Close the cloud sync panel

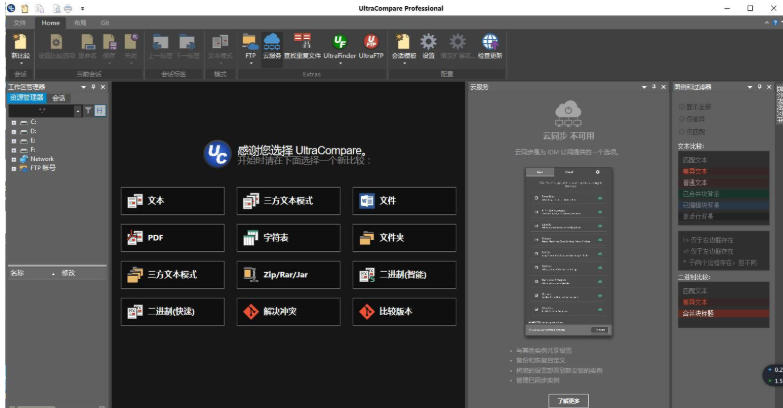coord(664,87)
